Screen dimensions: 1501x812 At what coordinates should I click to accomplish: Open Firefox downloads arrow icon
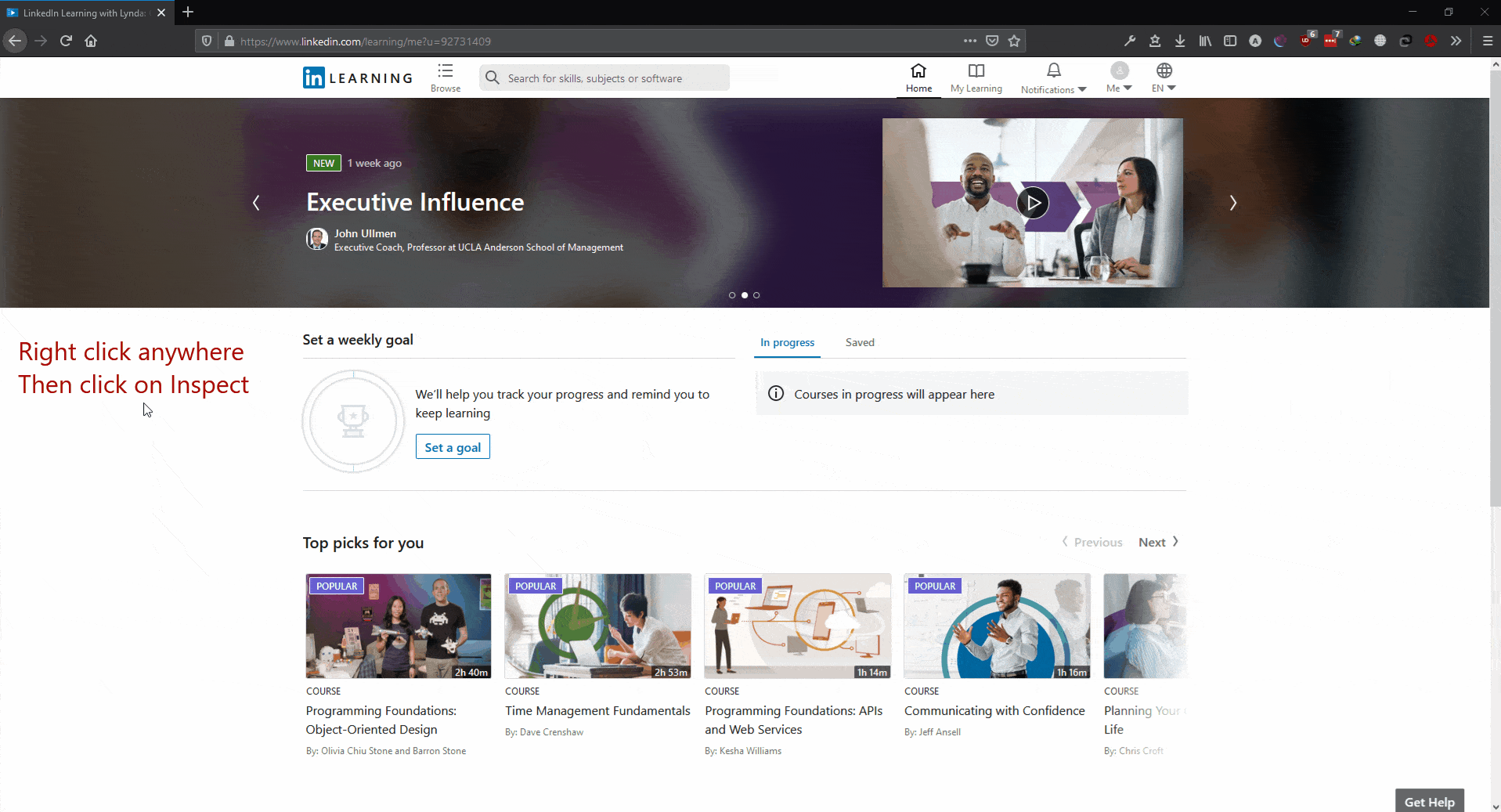click(1180, 41)
